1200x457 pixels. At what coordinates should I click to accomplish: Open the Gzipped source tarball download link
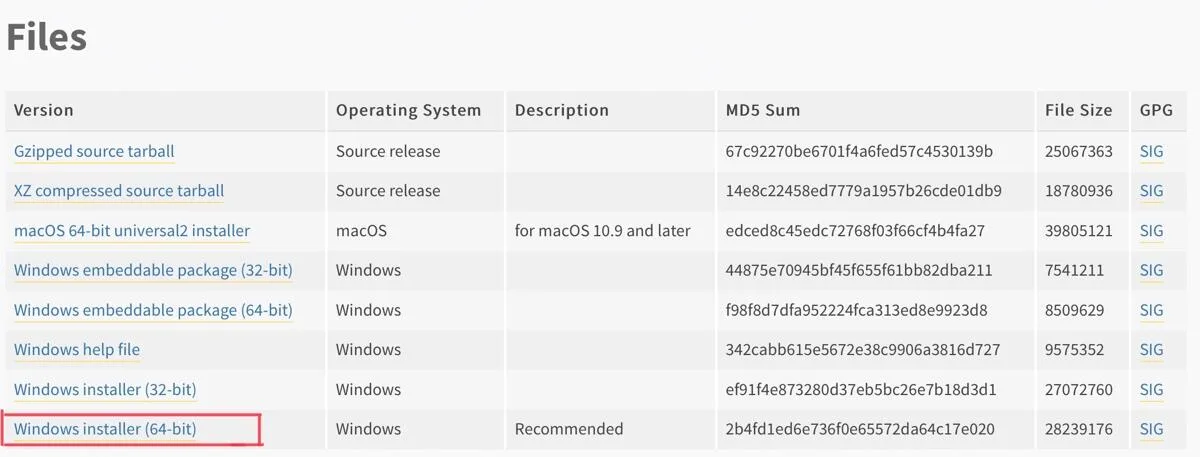[x=94, y=152]
